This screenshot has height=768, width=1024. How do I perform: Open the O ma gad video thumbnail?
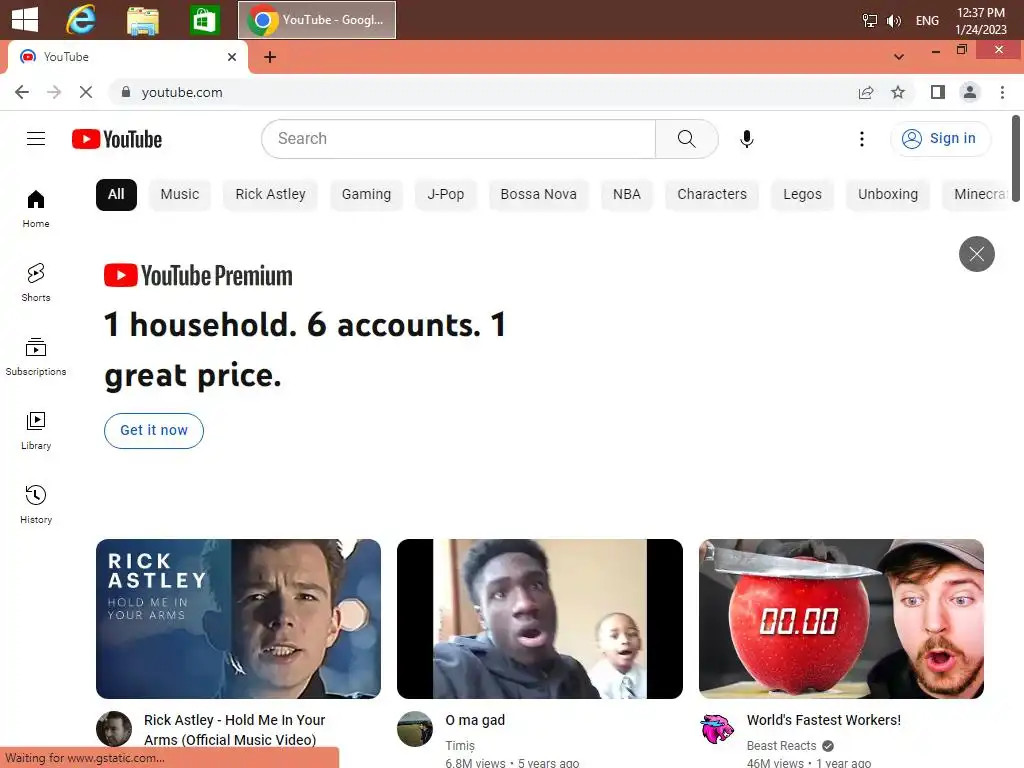[x=539, y=618]
